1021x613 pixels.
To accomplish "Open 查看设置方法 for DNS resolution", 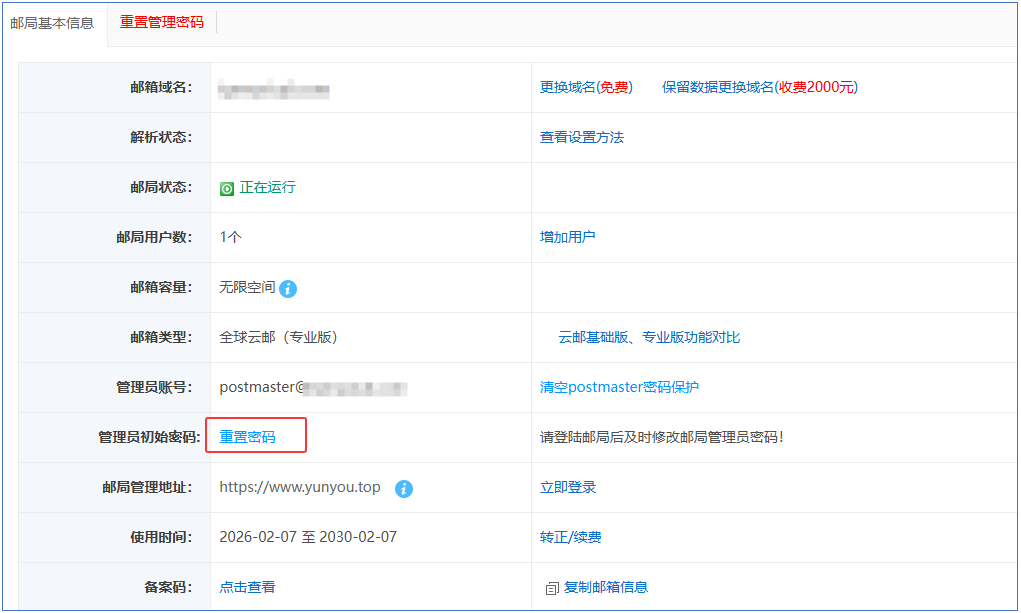I will pos(582,137).
